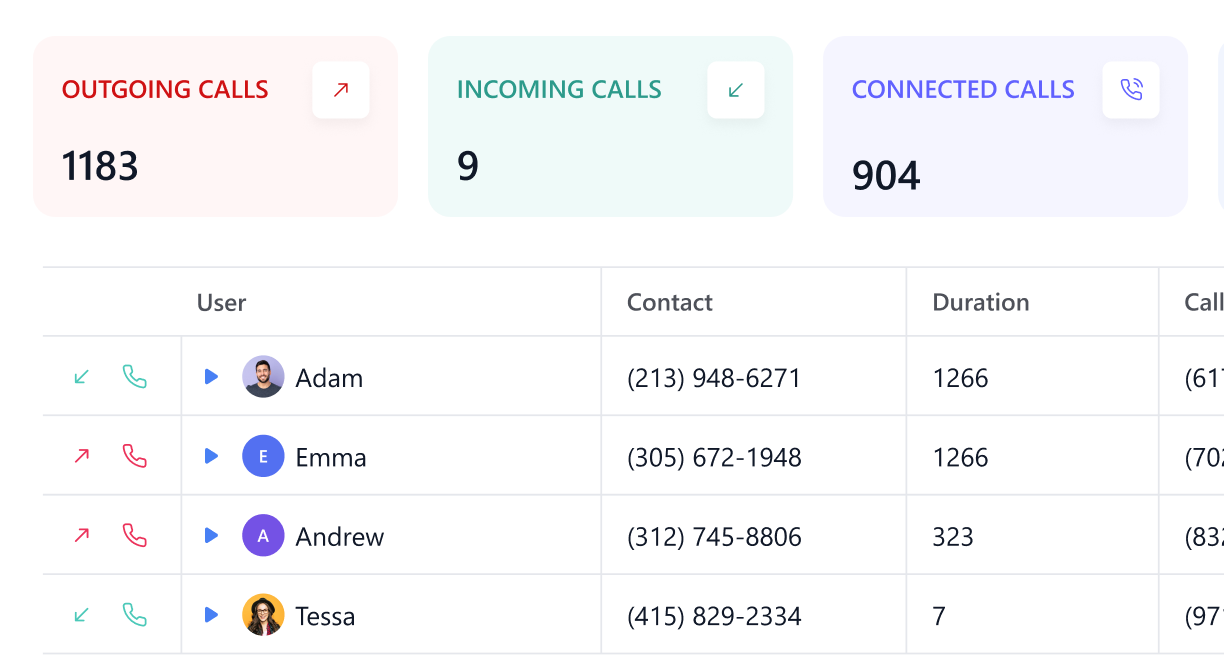The image size is (1224, 666).
Task: Click the Duration column header
Action: (x=980, y=302)
